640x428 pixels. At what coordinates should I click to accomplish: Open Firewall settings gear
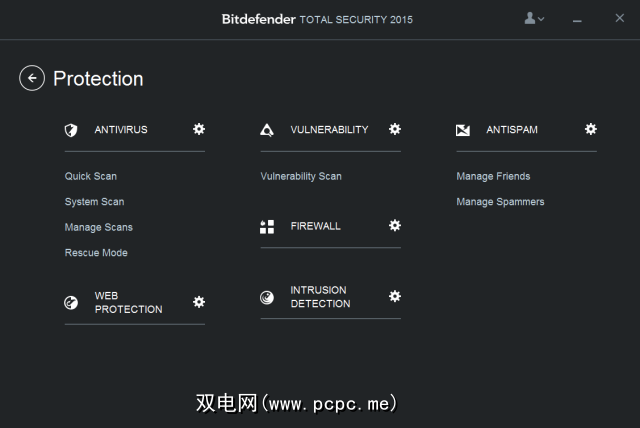click(x=395, y=226)
